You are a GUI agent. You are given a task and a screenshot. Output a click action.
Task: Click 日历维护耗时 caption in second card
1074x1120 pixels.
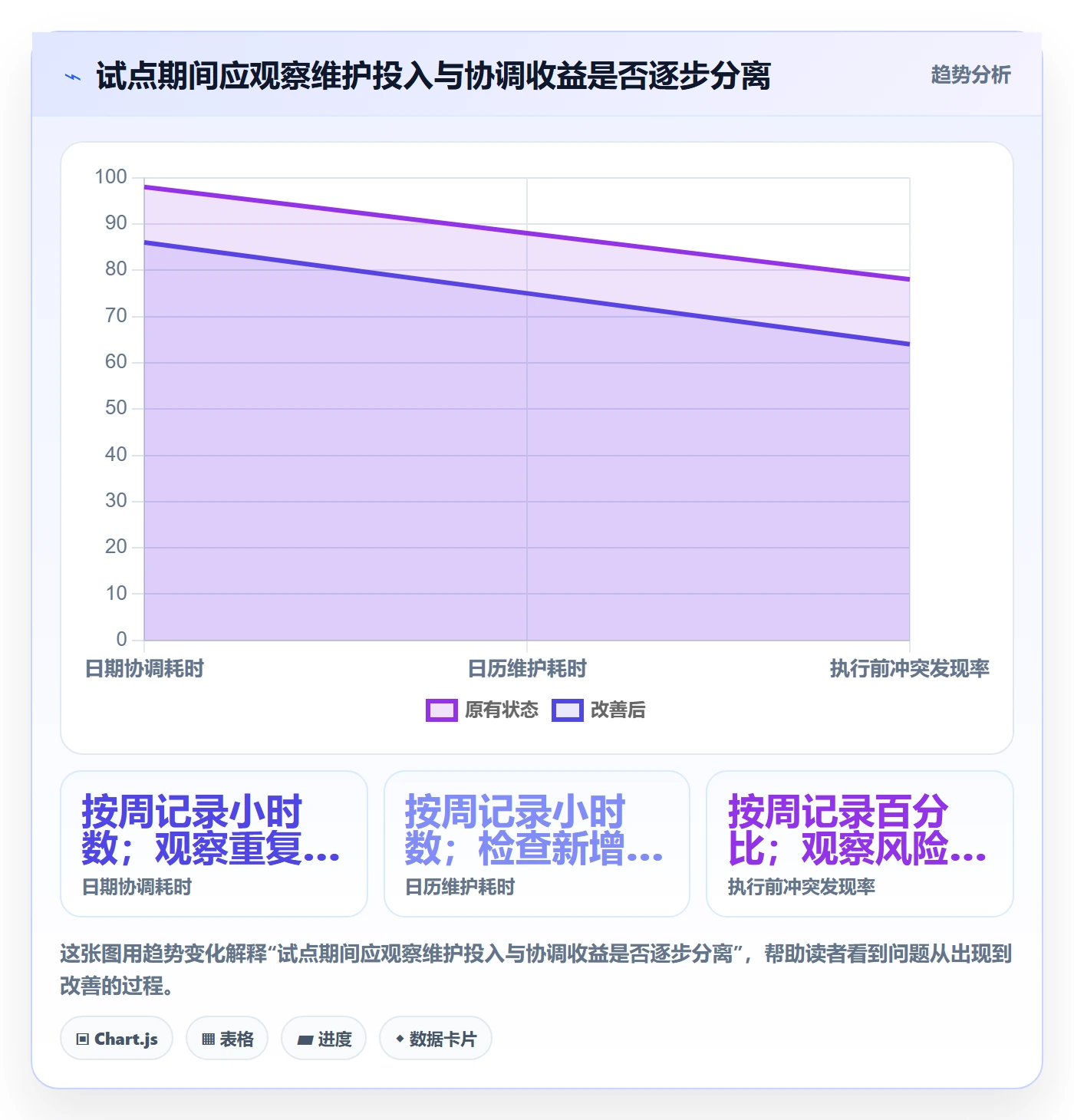pos(460,888)
